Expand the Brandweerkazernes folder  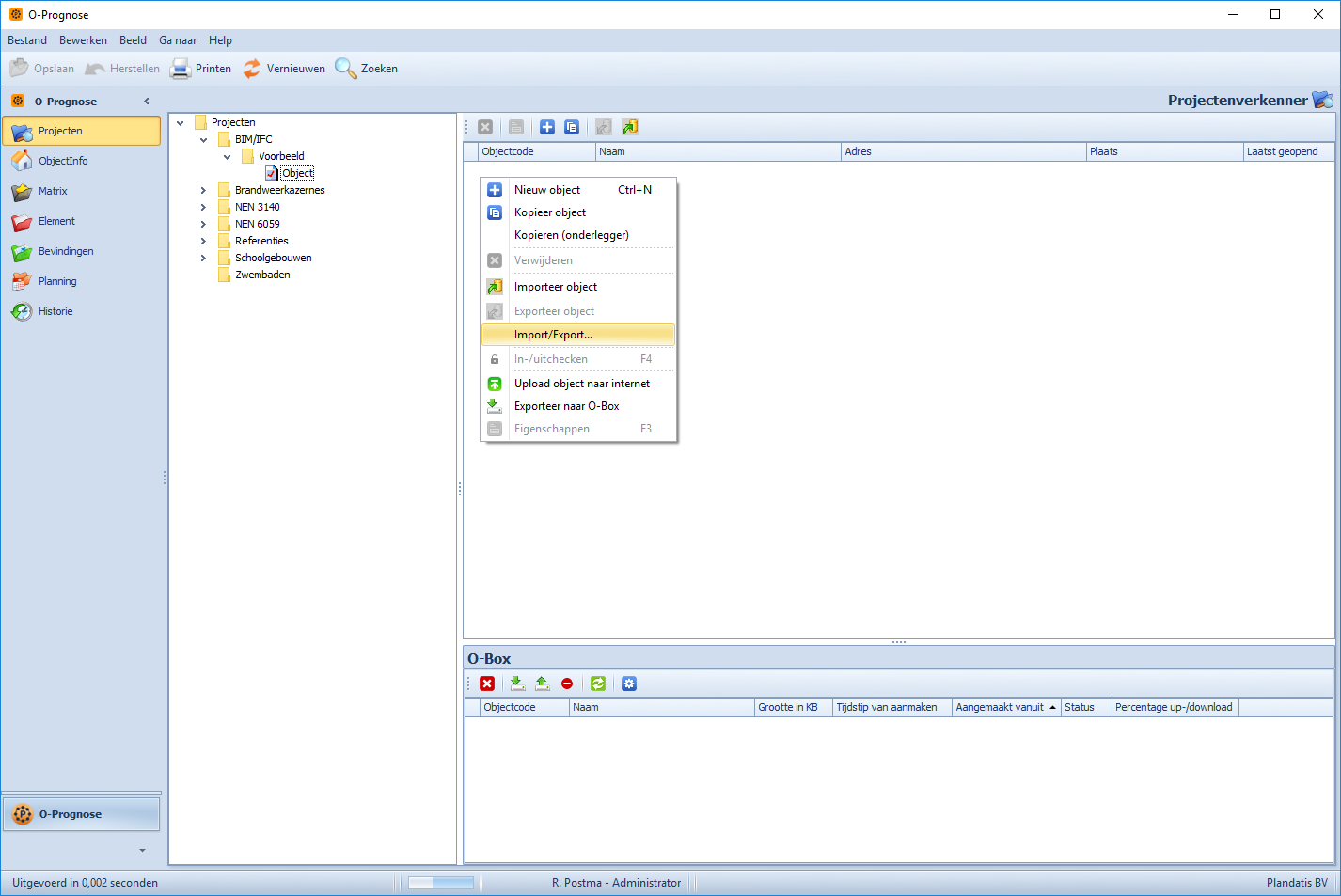[x=203, y=190]
